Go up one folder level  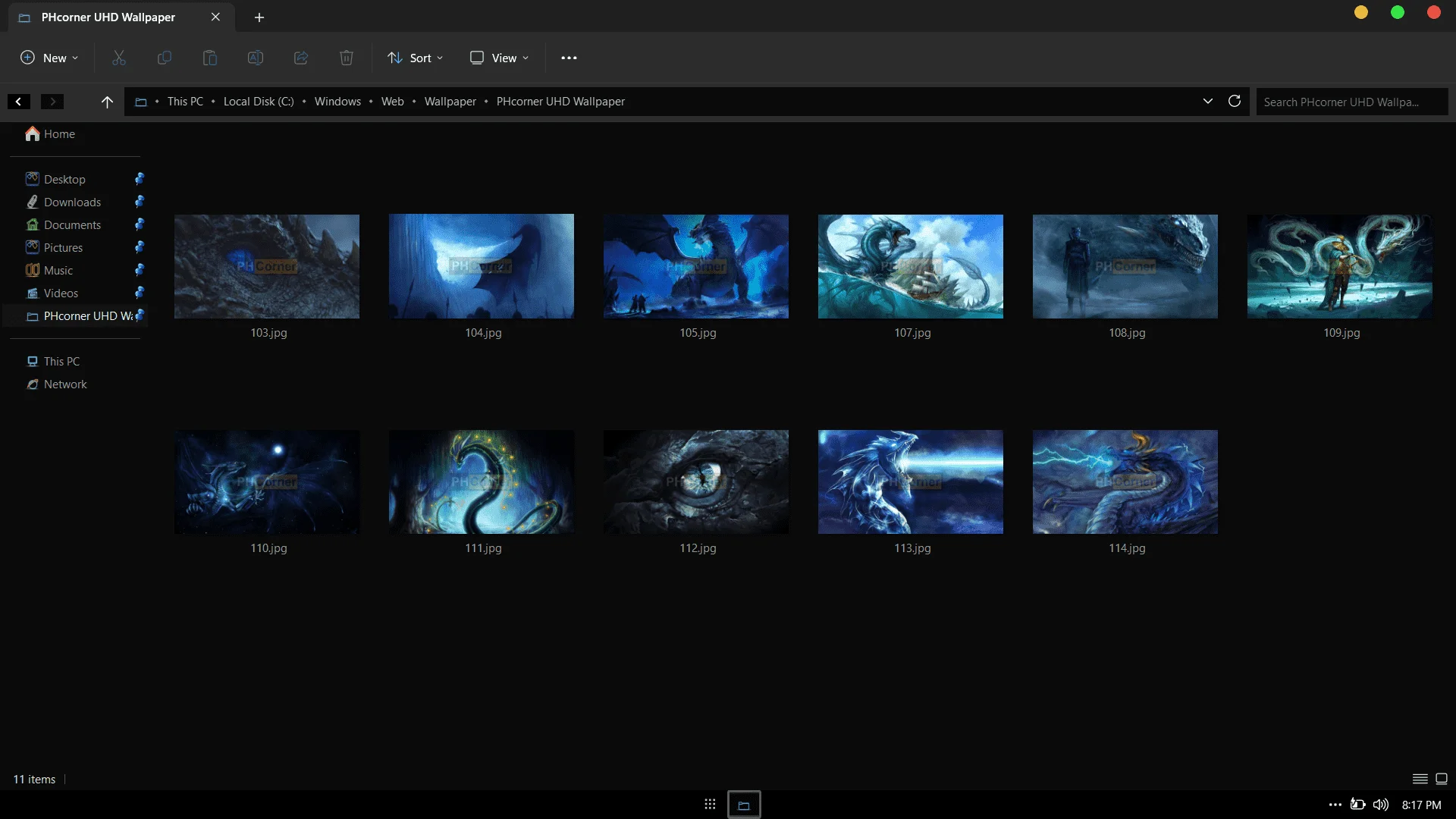coord(107,102)
